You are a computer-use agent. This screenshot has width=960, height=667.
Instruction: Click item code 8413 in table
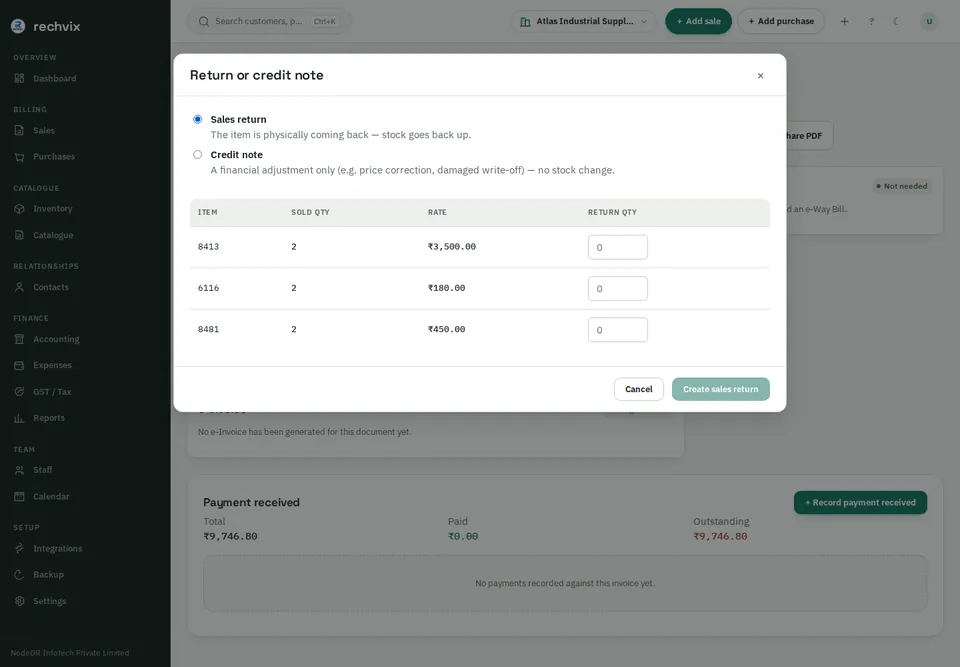coord(208,247)
